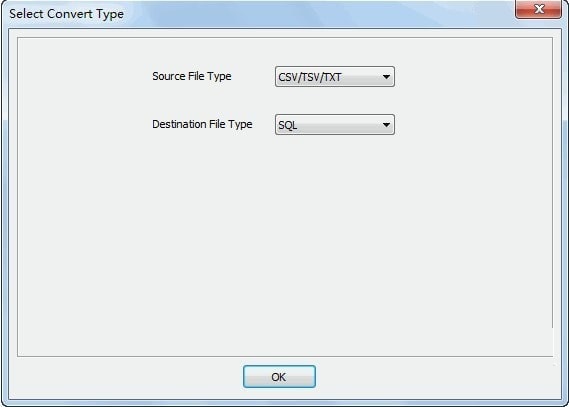Open the Source File Type dropdown
569x407 pixels.
[x=335, y=77]
